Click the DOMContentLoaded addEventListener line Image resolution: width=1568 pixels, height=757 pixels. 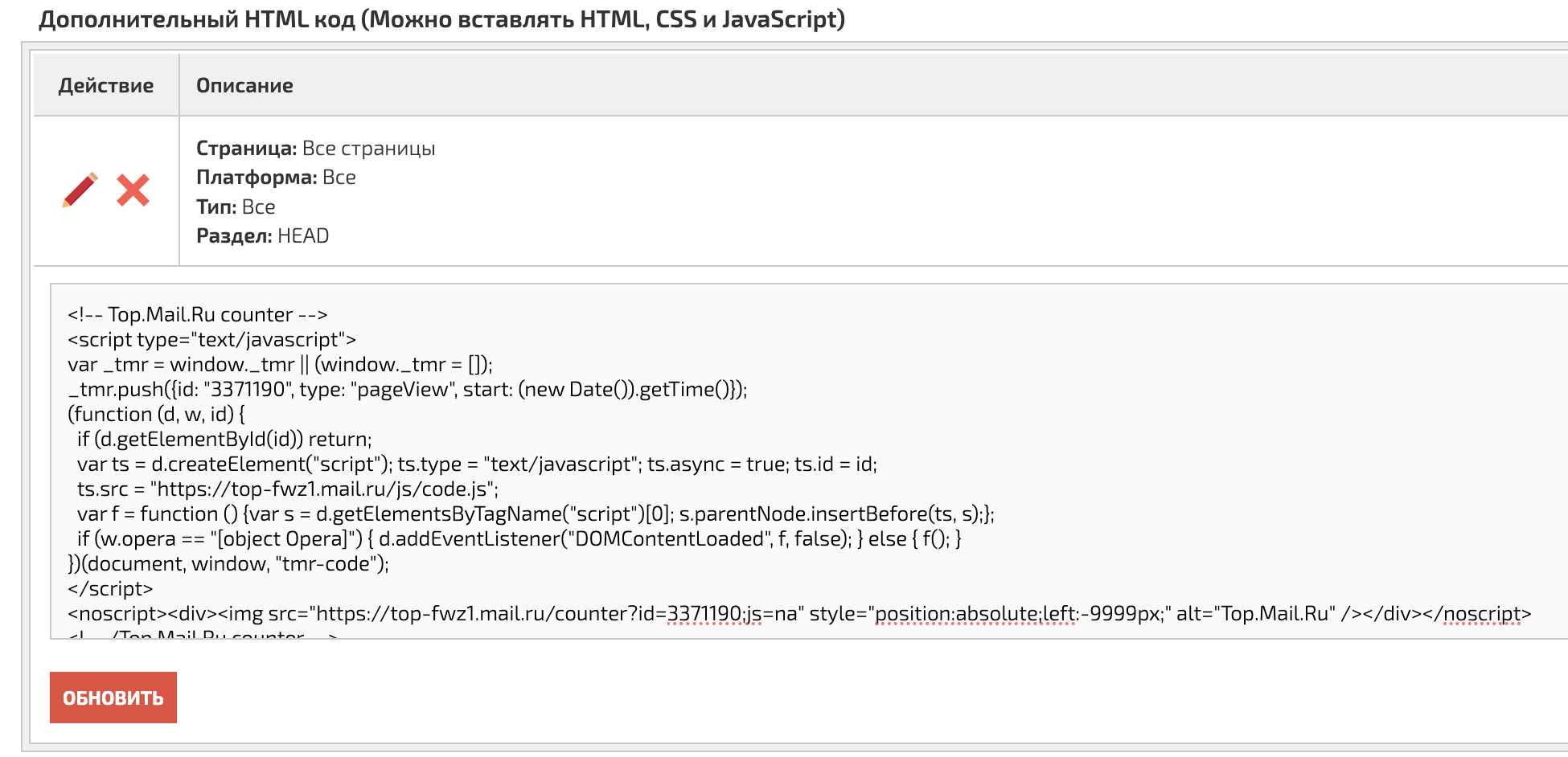[x=519, y=539]
